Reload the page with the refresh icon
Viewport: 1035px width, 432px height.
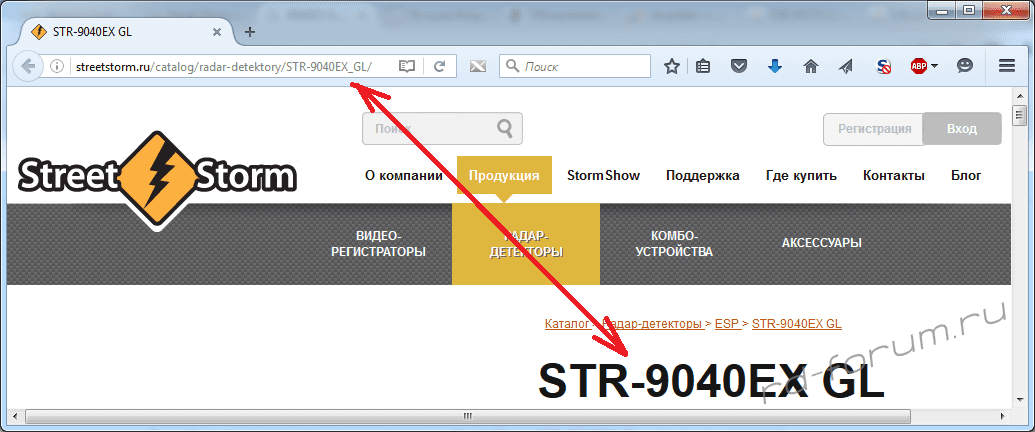(x=439, y=66)
